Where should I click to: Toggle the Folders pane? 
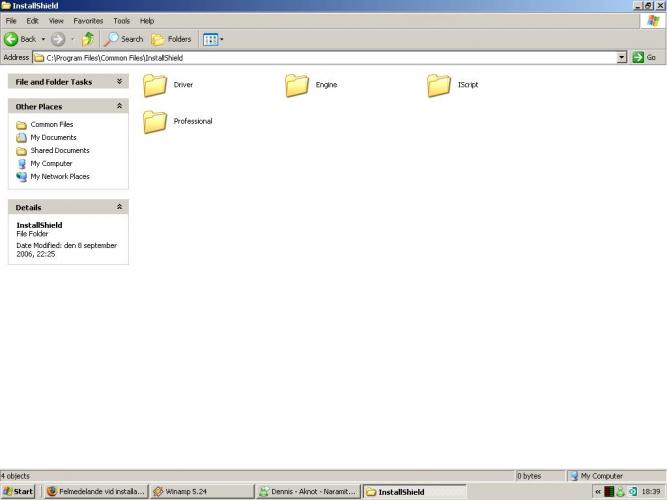point(172,39)
